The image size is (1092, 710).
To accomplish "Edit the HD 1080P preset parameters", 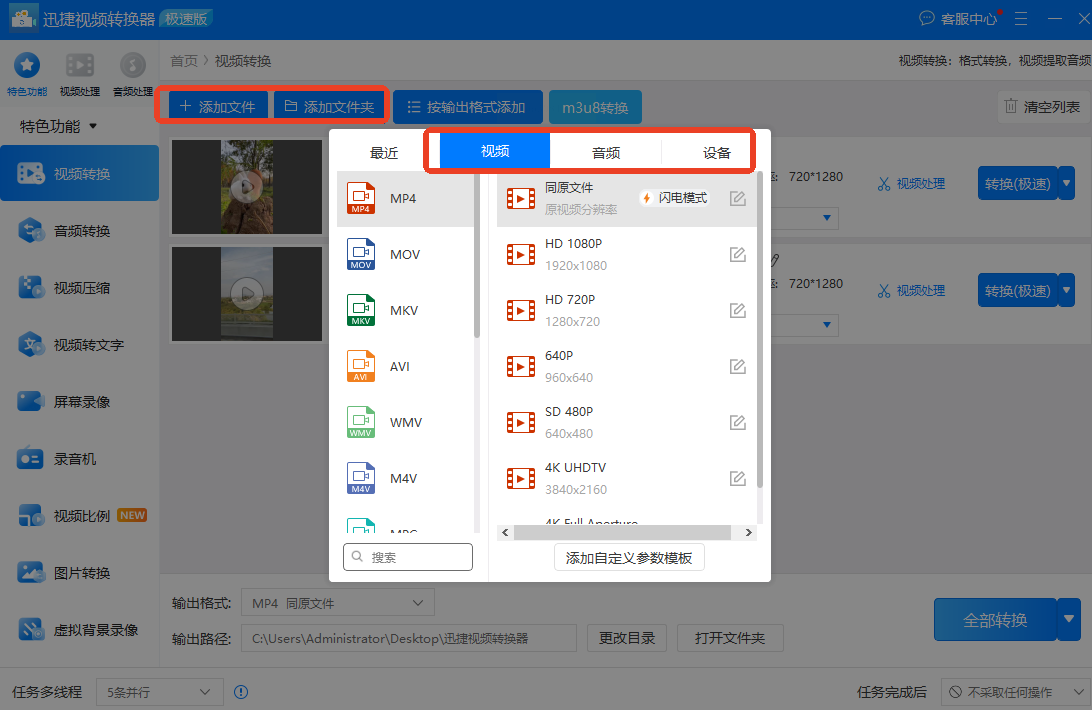I will pos(738,254).
